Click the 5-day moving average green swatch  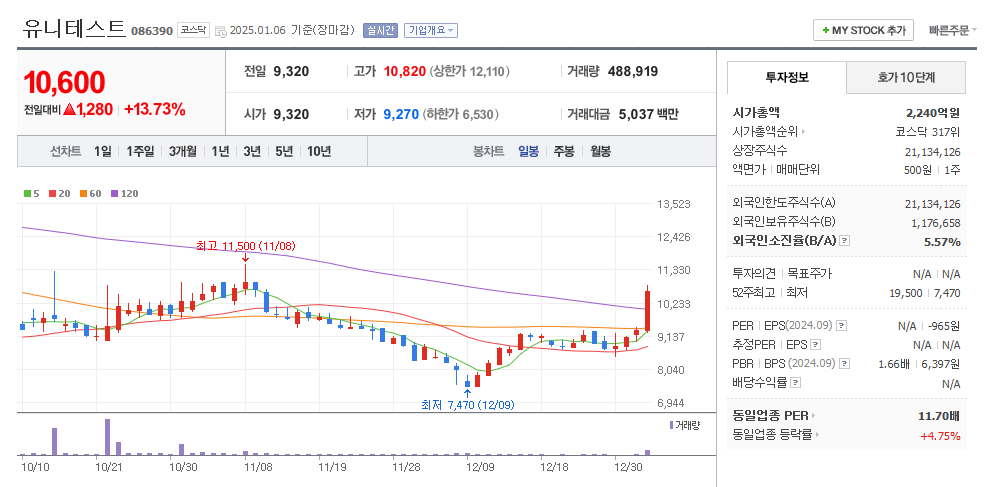point(26,194)
